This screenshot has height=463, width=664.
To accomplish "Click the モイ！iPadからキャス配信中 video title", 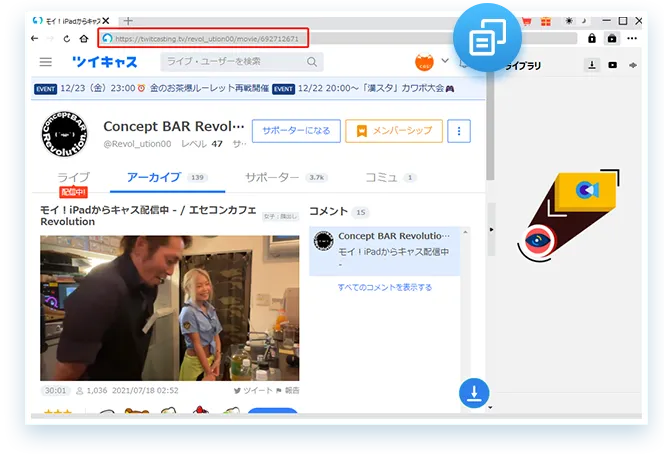I will [148, 216].
